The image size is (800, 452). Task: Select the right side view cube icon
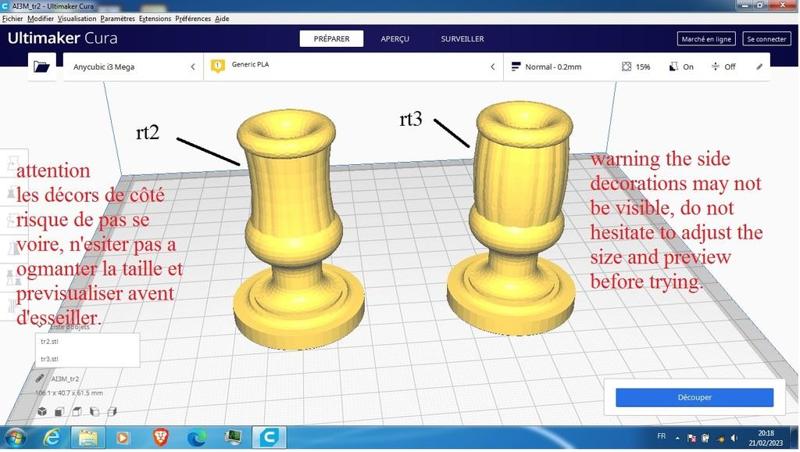click(112, 411)
